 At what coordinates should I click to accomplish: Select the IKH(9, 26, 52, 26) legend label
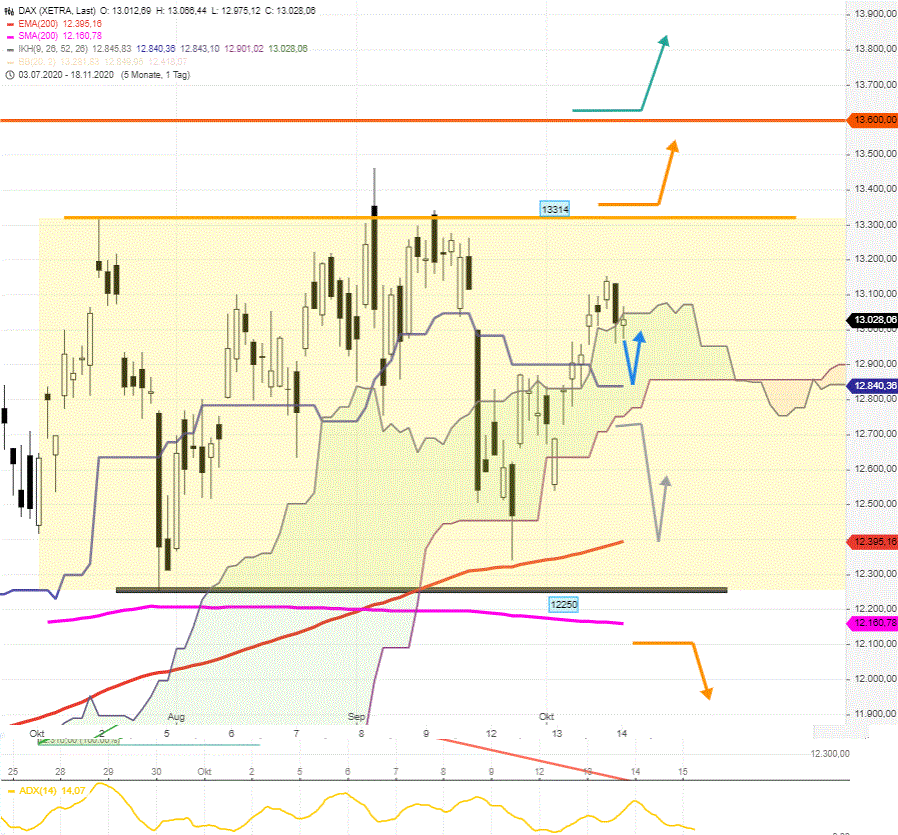[x=53, y=49]
